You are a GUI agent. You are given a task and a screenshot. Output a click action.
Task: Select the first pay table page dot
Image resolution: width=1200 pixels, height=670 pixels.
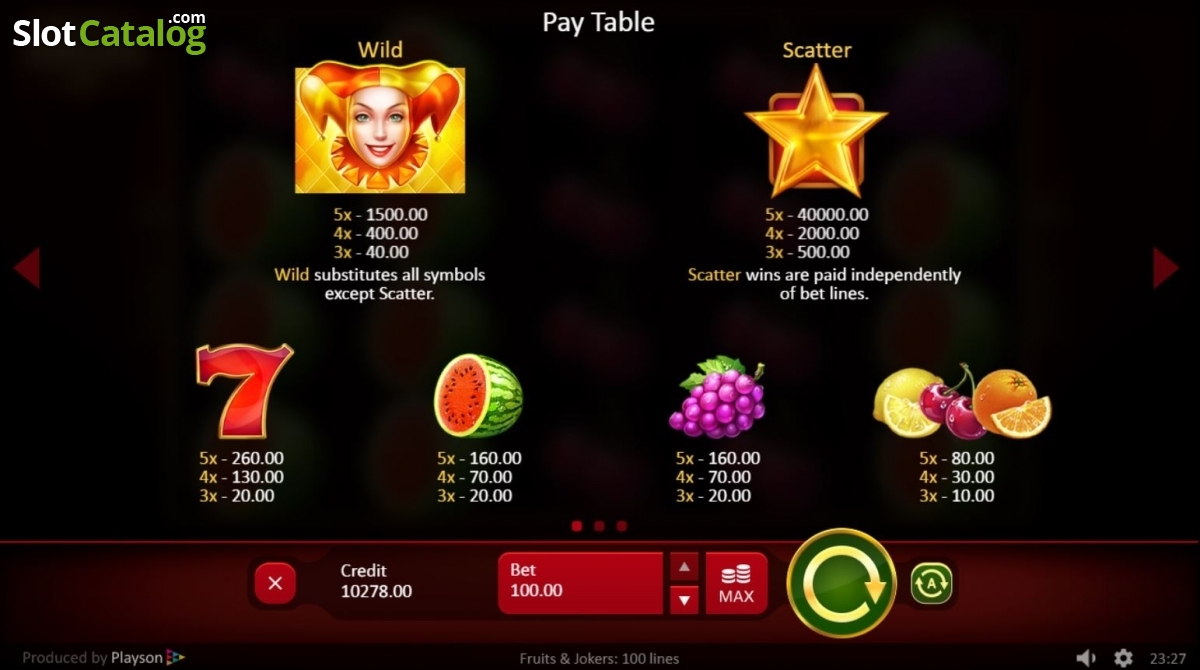577,526
